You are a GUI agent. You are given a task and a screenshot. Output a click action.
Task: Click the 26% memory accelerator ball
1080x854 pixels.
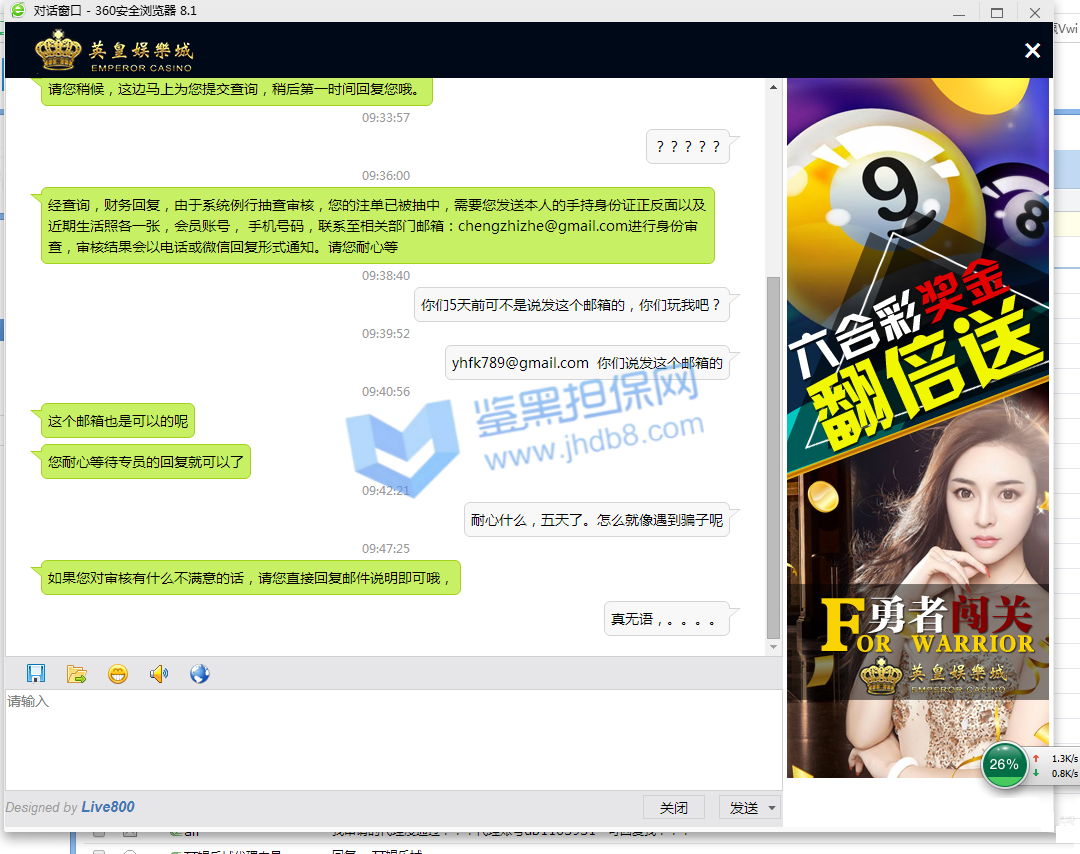(1003, 765)
